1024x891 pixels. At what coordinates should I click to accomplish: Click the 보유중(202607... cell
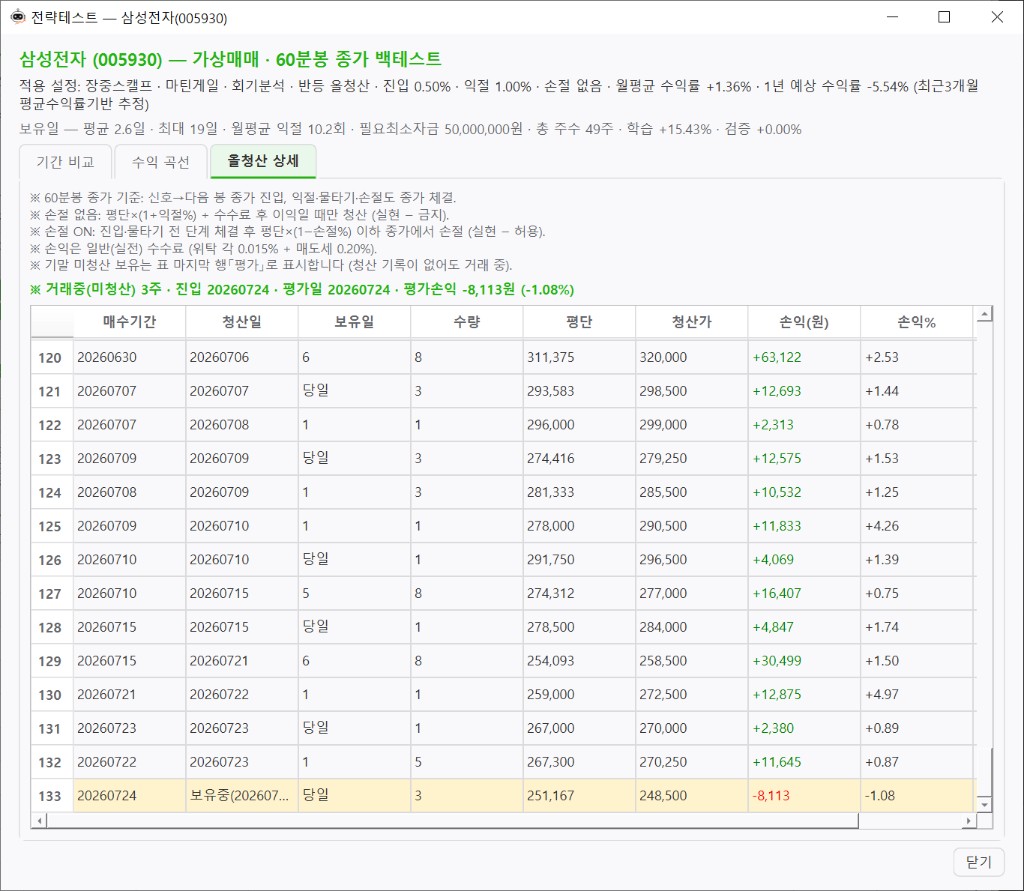(x=242, y=796)
